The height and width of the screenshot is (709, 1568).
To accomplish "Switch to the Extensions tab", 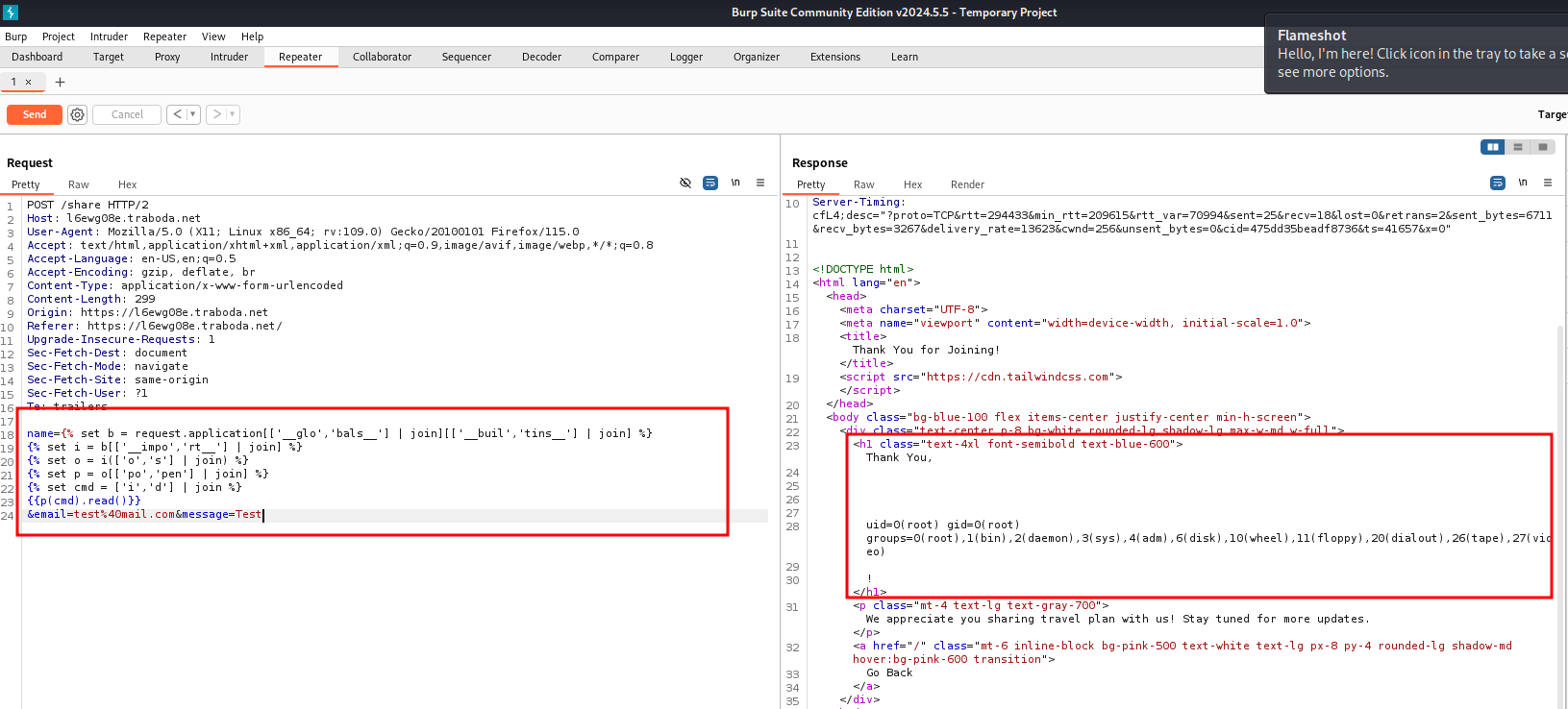I will coord(835,57).
